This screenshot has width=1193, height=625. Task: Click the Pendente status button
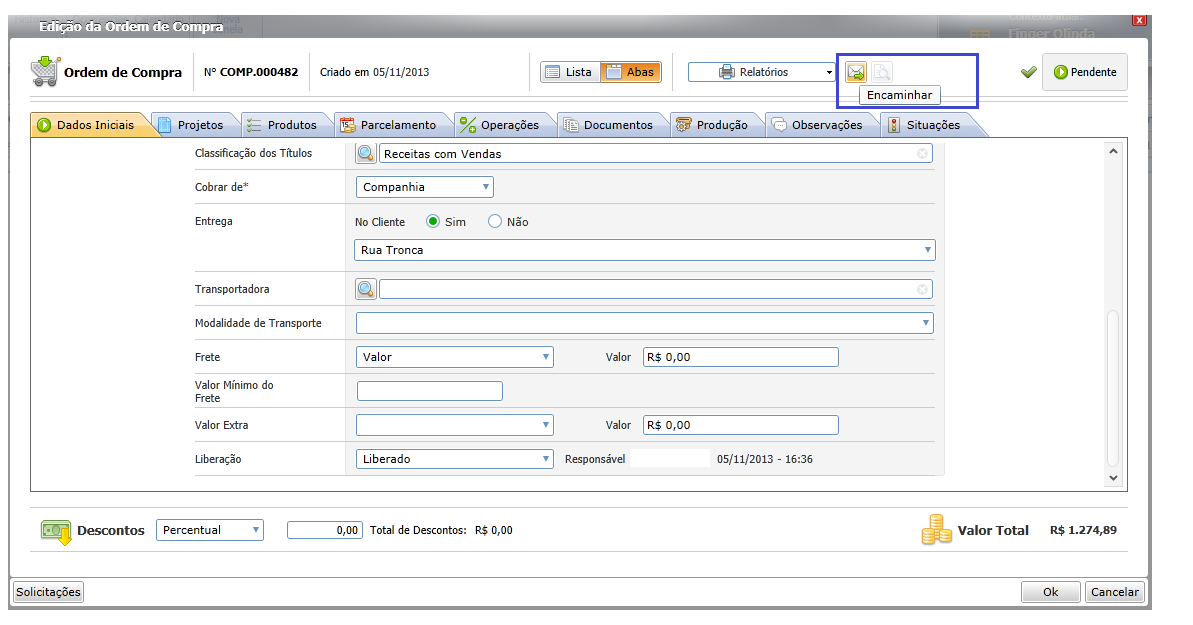tap(1085, 72)
